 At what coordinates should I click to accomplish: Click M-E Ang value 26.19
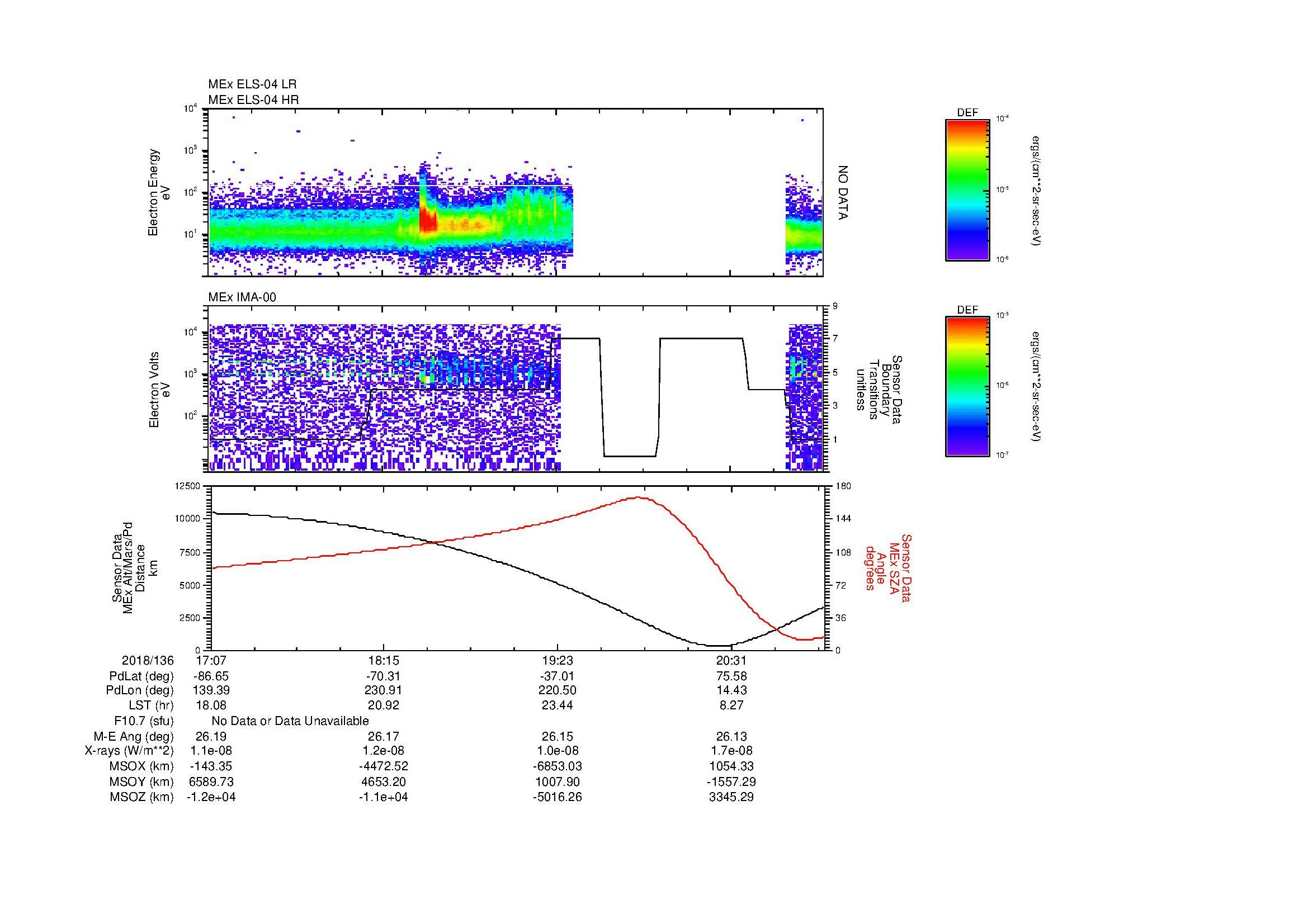tap(211, 736)
